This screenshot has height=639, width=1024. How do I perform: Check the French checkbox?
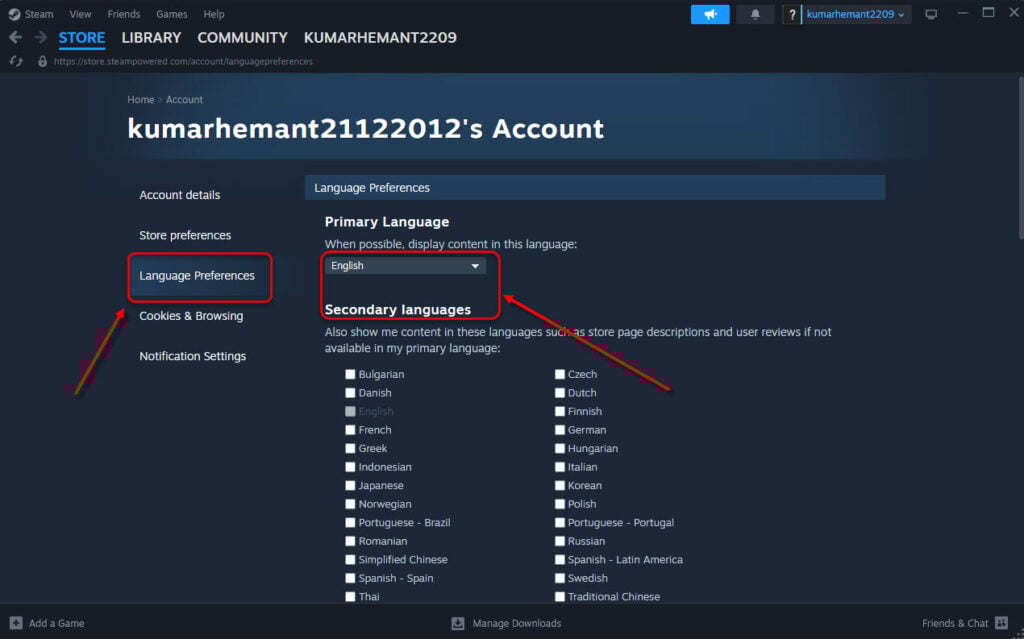(x=350, y=429)
